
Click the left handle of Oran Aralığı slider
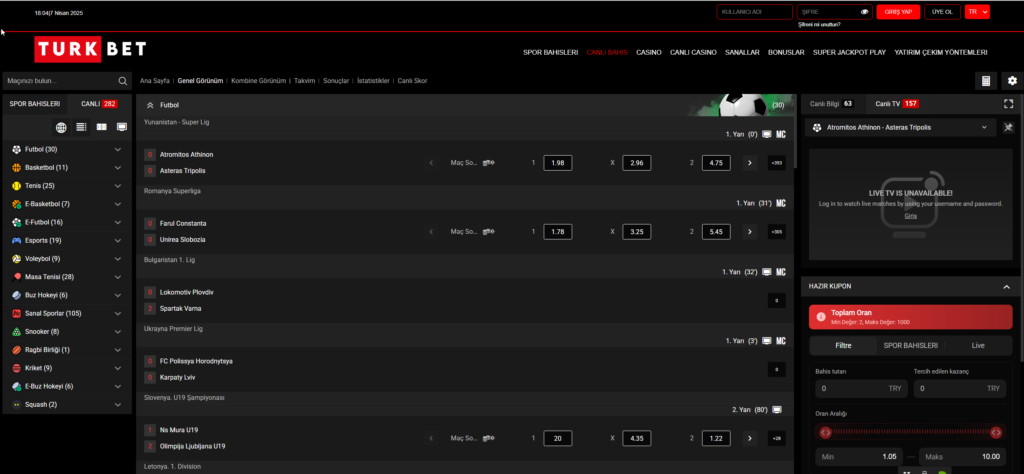coord(825,432)
